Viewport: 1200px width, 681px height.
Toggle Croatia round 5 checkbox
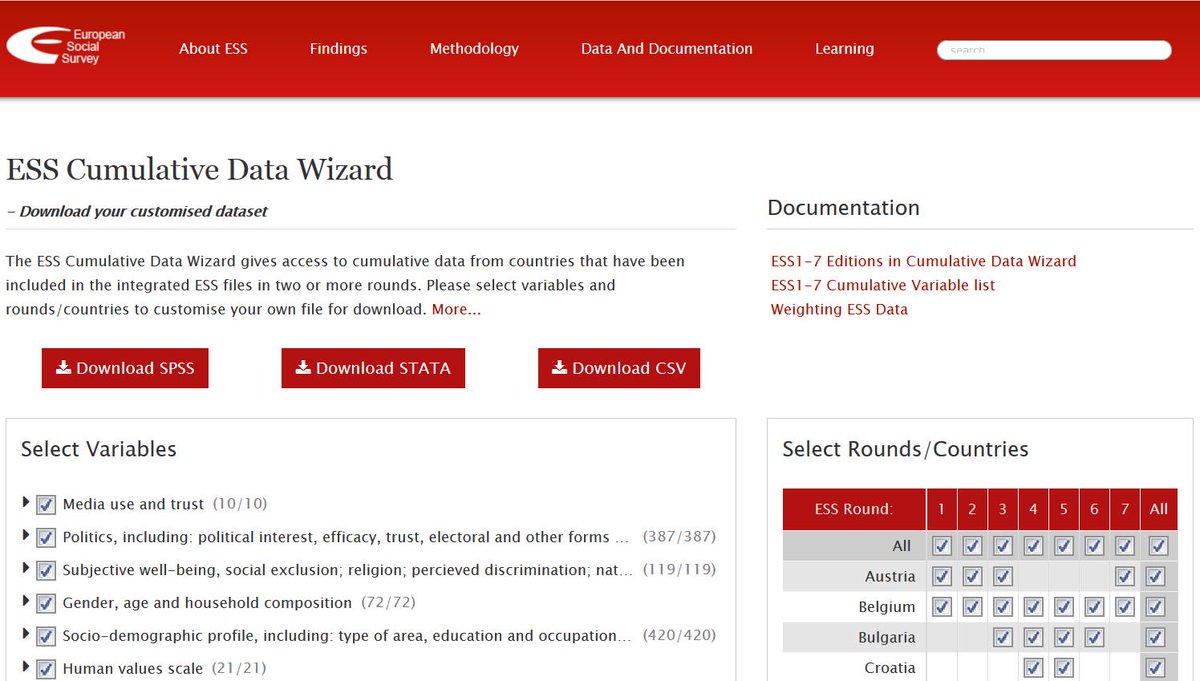coord(1063,668)
